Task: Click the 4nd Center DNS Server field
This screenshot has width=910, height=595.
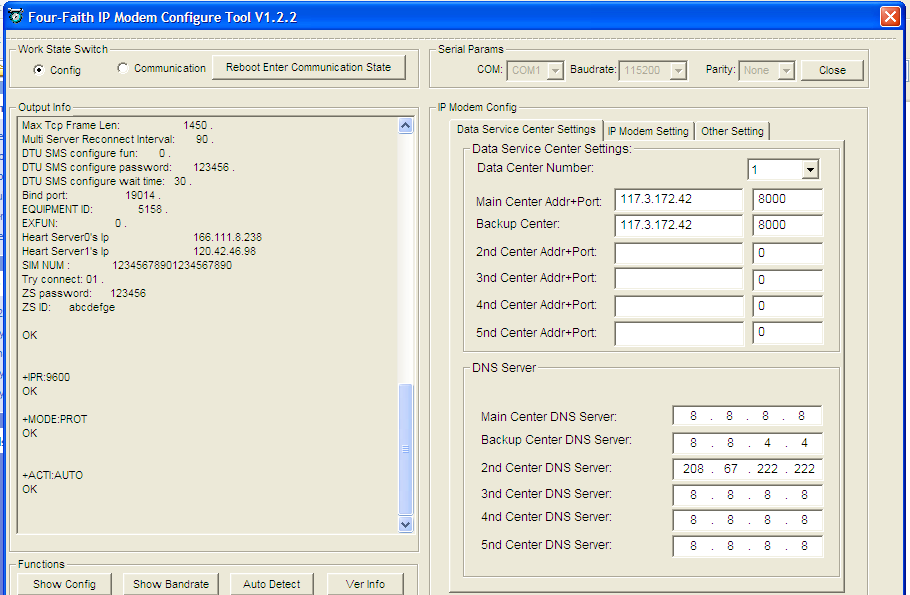Action: point(748,520)
